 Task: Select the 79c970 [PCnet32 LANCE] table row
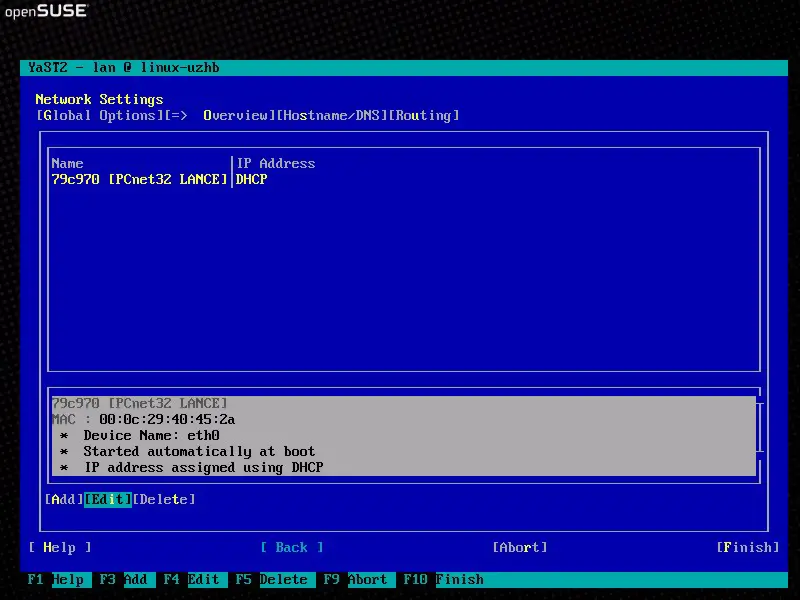coord(404,180)
